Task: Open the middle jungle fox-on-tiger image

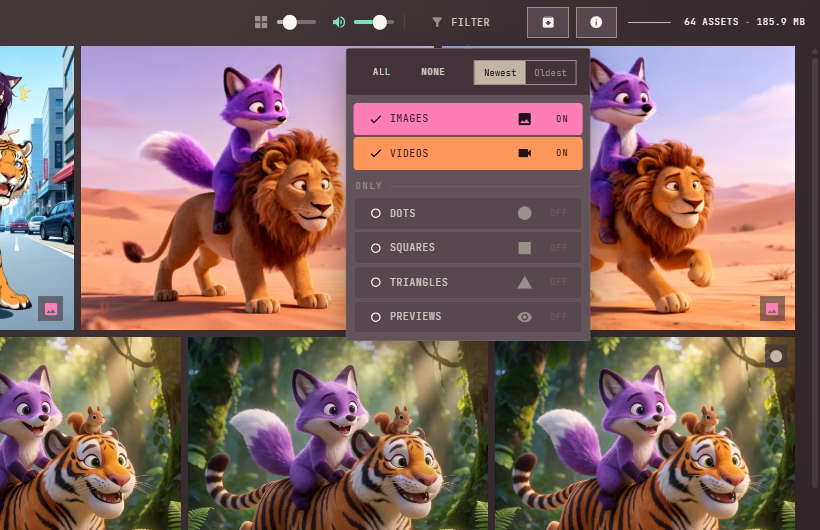Action: (x=338, y=433)
